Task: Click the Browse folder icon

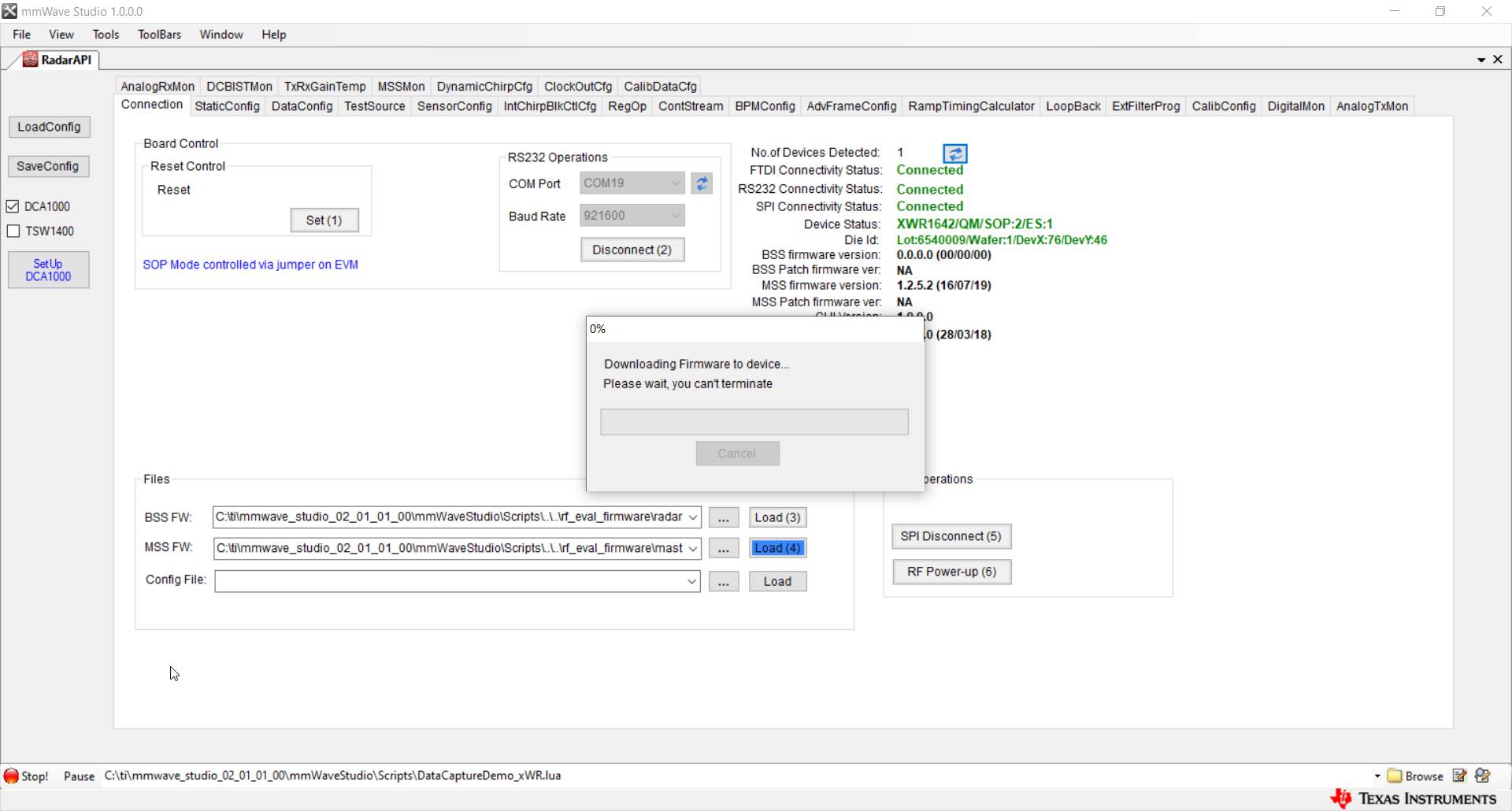Action: tap(1395, 776)
